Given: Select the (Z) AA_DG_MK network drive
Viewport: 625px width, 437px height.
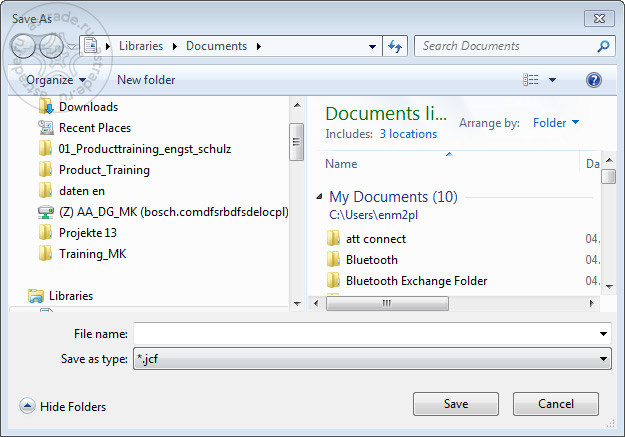Looking at the screenshot, I should [163, 212].
